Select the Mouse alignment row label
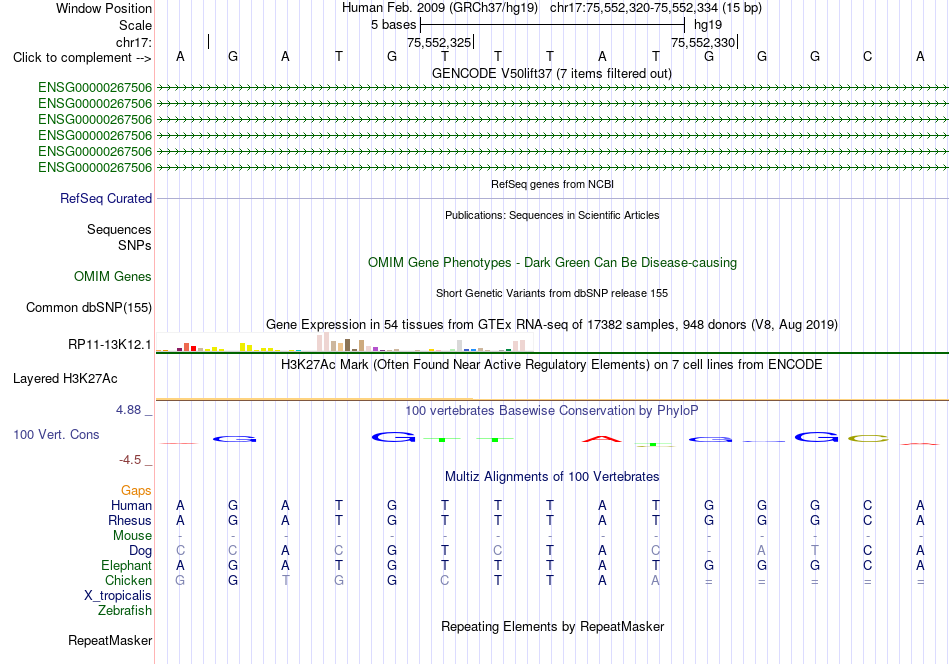Viewport: 950px width, 664px height. [x=132, y=536]
